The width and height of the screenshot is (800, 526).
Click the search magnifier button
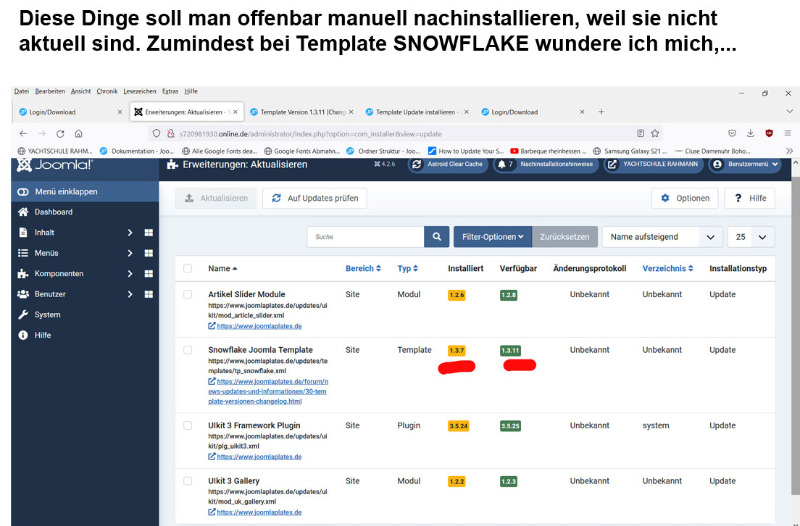click(x=437, y=237)
